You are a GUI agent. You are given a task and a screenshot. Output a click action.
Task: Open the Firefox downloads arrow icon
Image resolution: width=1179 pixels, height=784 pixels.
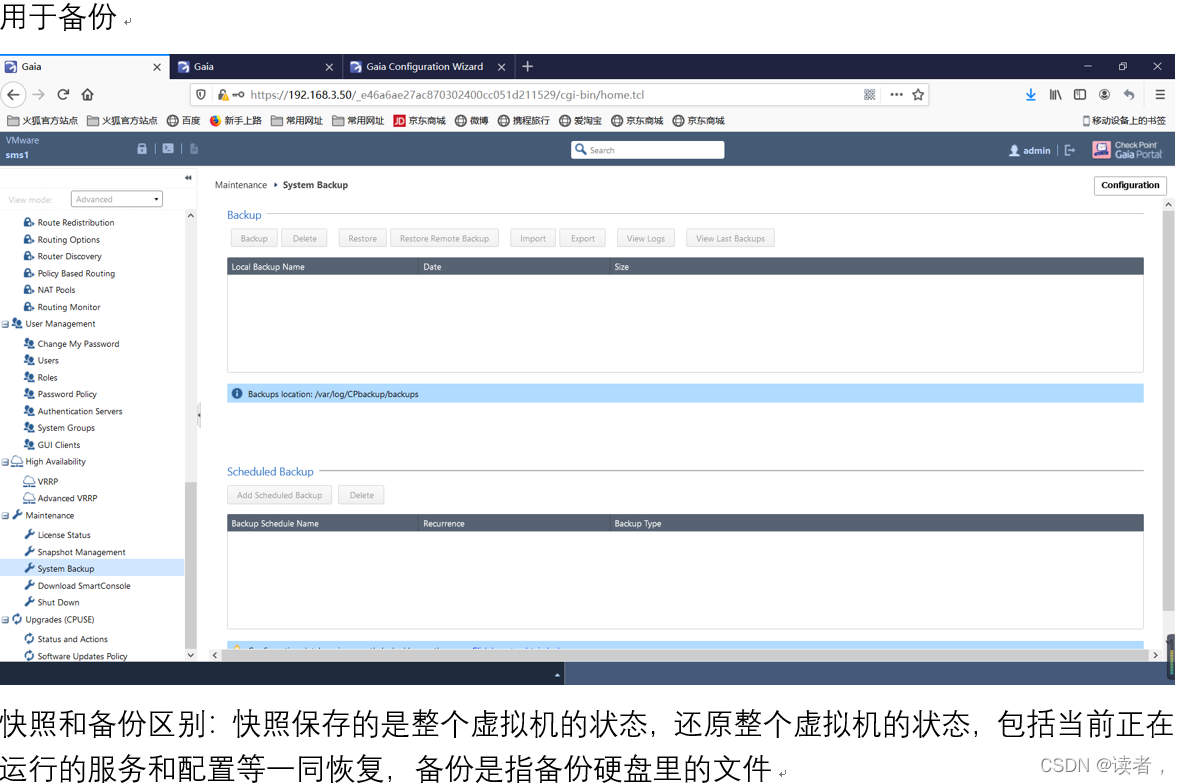click(x=1030, y=94)
